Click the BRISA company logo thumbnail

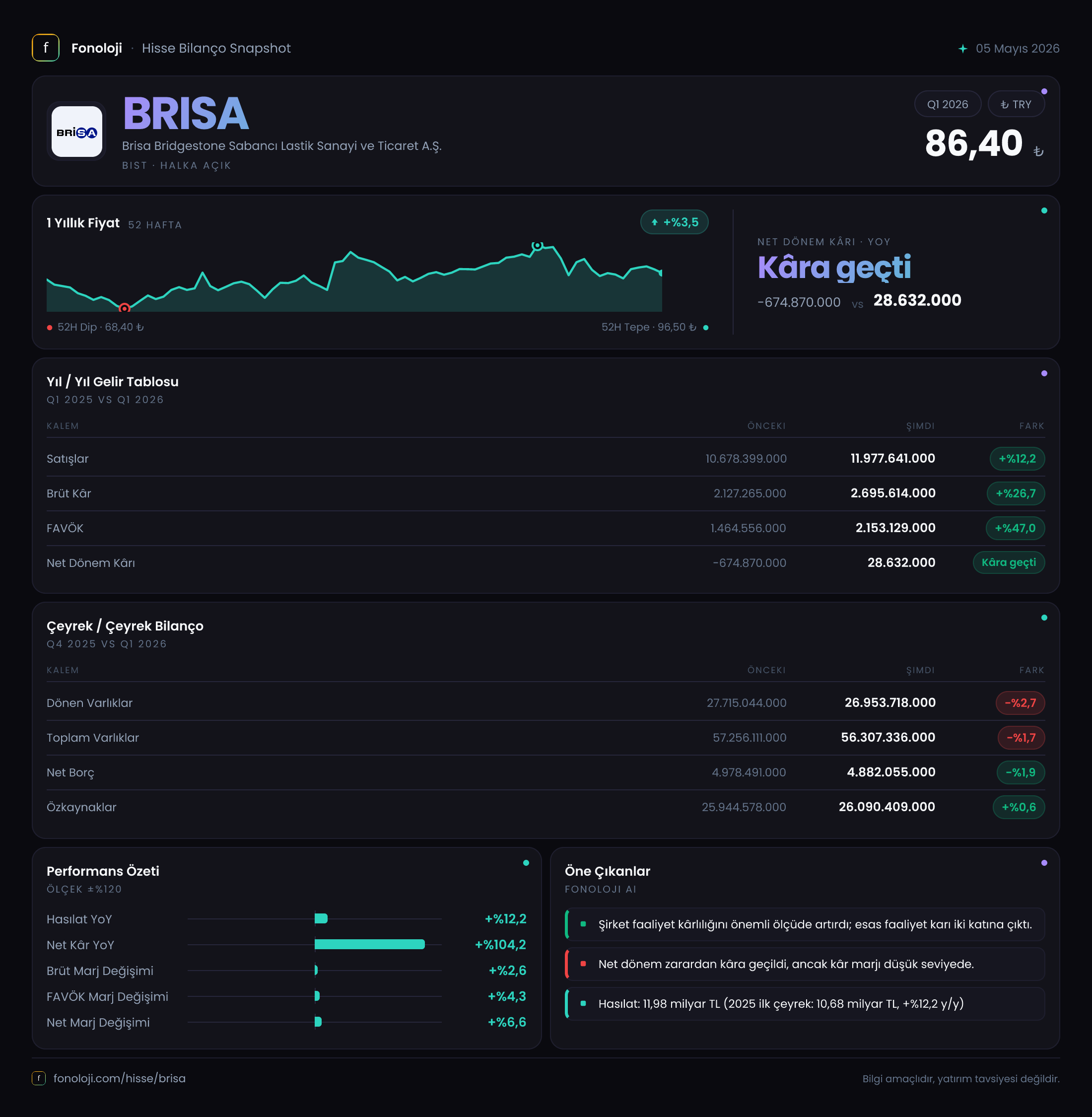(x=77, y=132)
